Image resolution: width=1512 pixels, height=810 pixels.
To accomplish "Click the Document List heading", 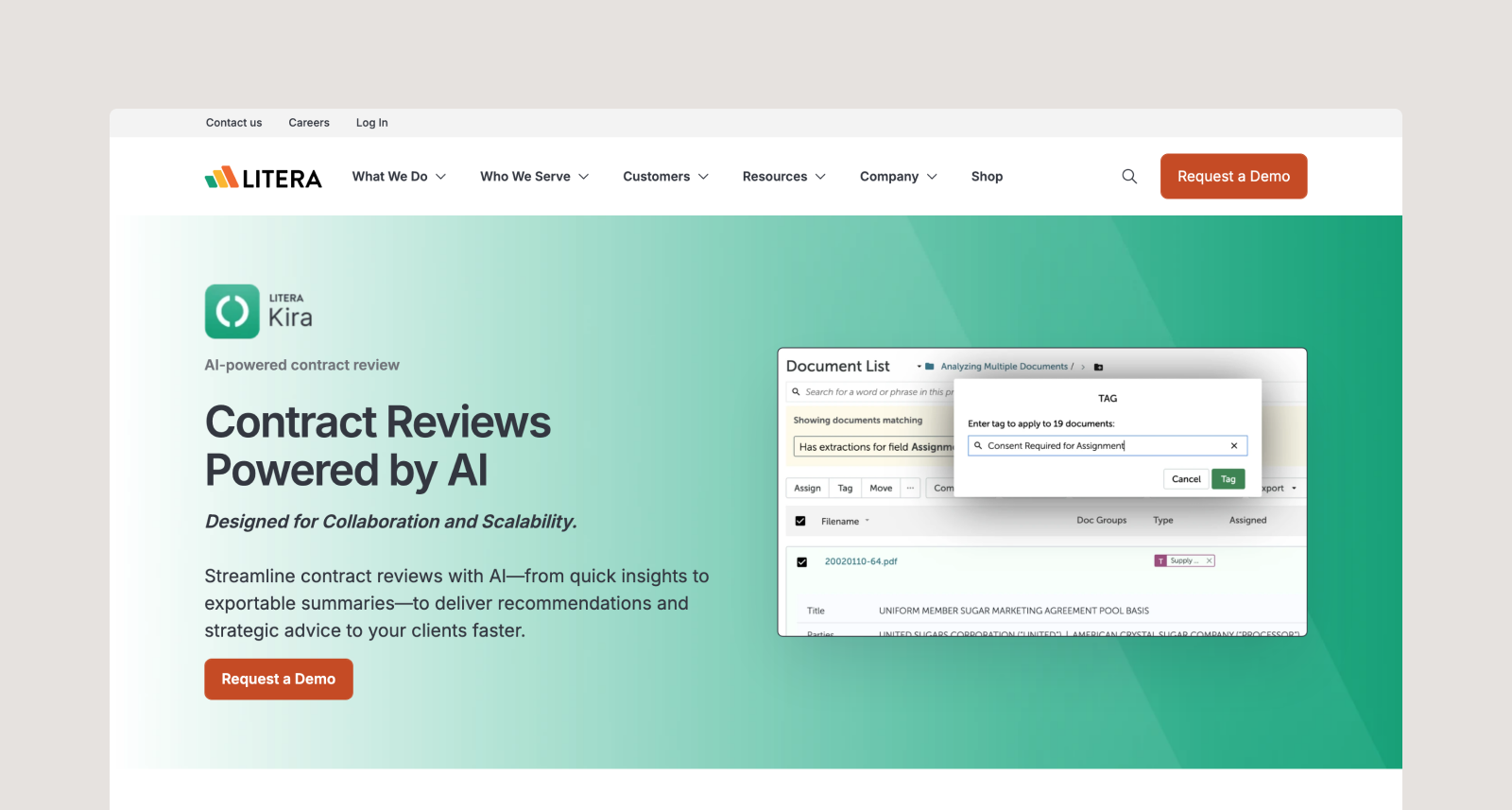I will [837, 367].
